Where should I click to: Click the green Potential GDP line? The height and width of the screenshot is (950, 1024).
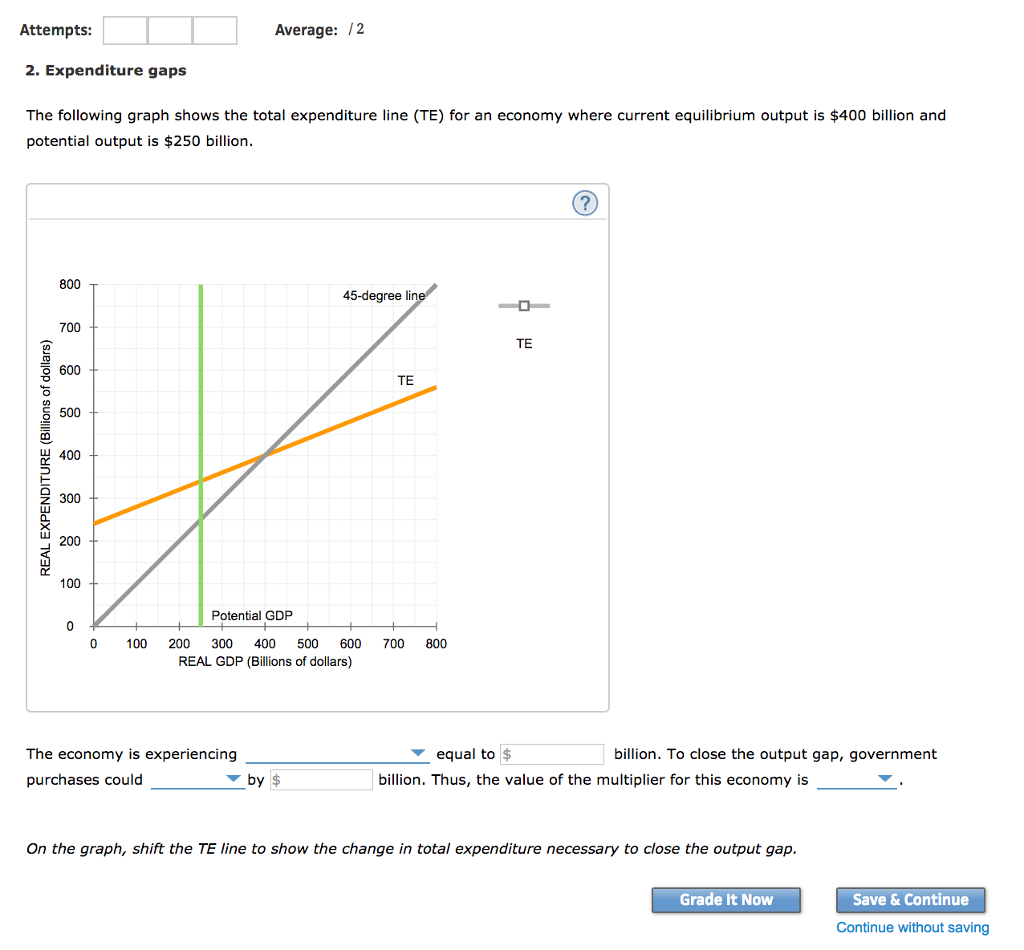point(200,450)
